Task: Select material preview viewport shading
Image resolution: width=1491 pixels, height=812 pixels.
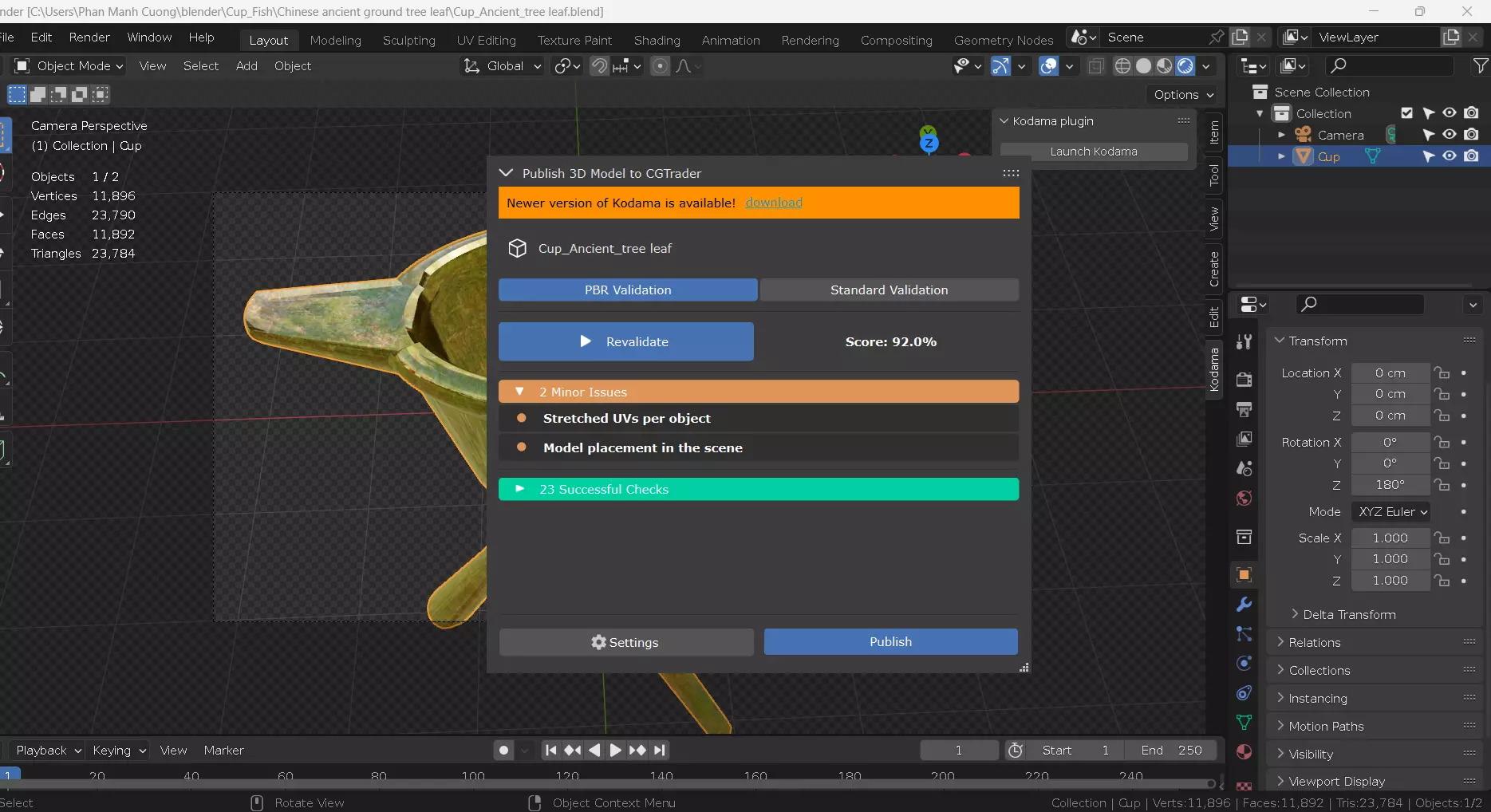Action: click(x=1165, y=66)
